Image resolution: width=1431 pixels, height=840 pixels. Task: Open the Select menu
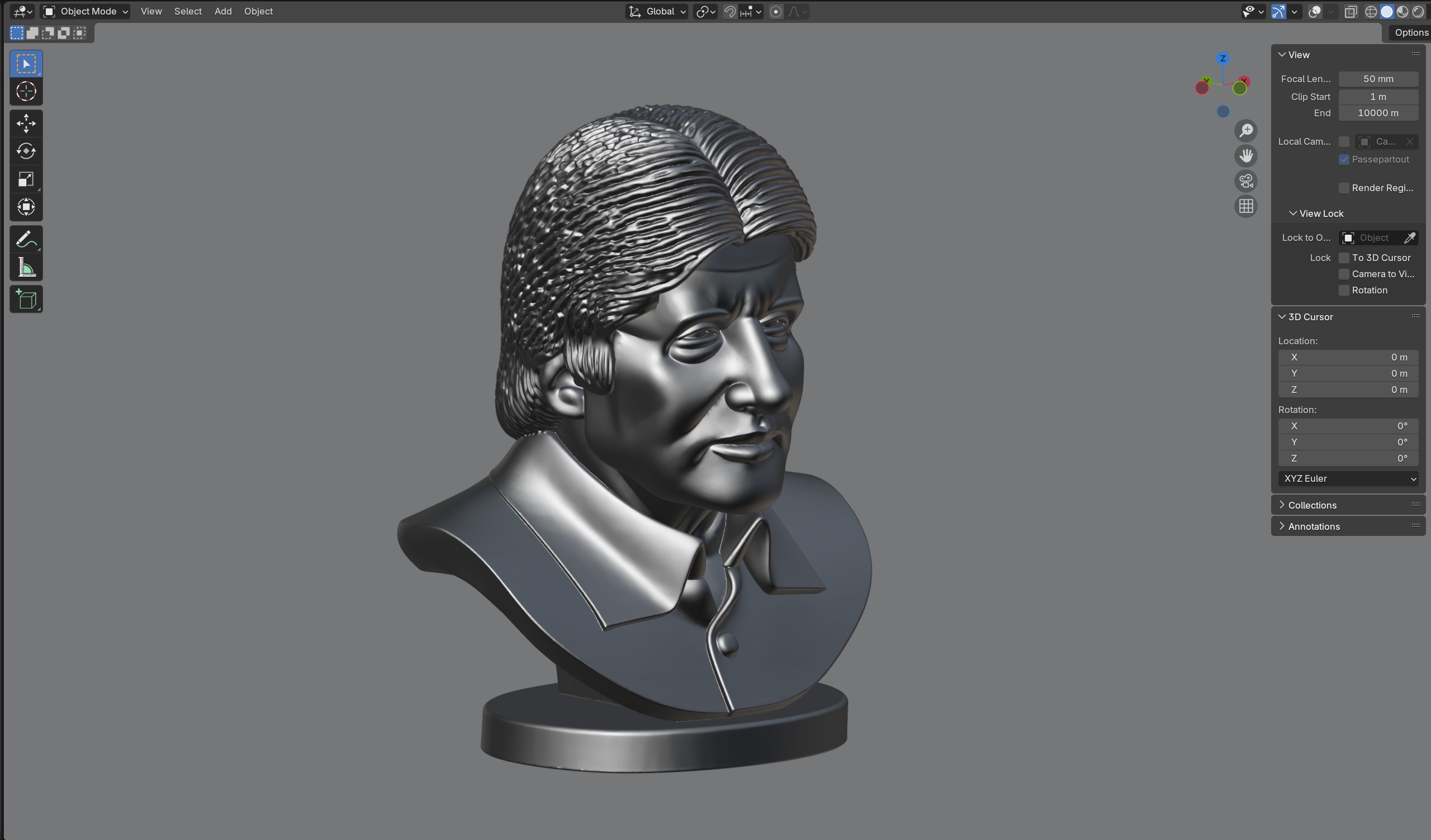click(187, 11)
